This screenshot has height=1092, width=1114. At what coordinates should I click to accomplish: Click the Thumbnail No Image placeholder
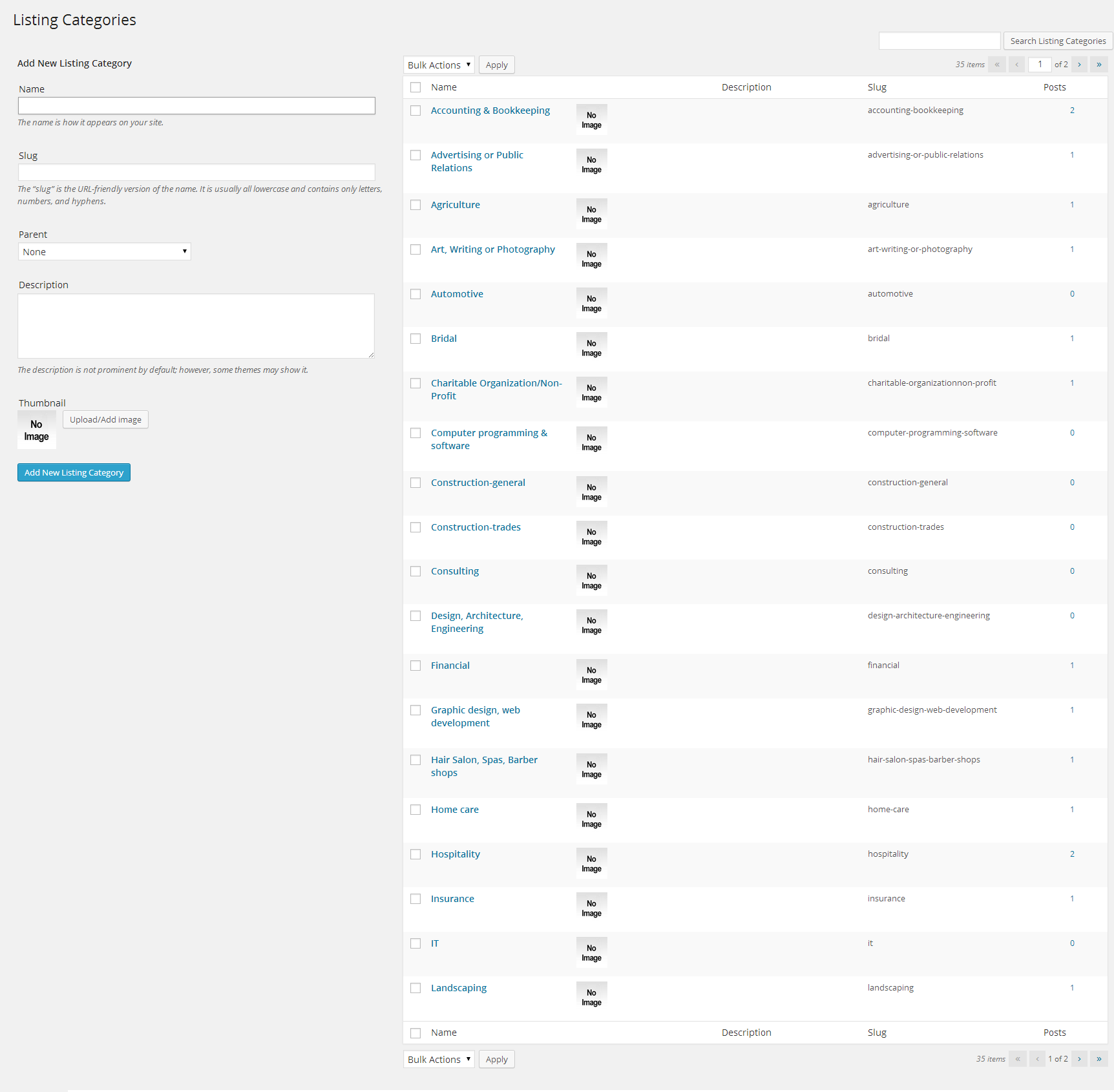coord(37,430)
